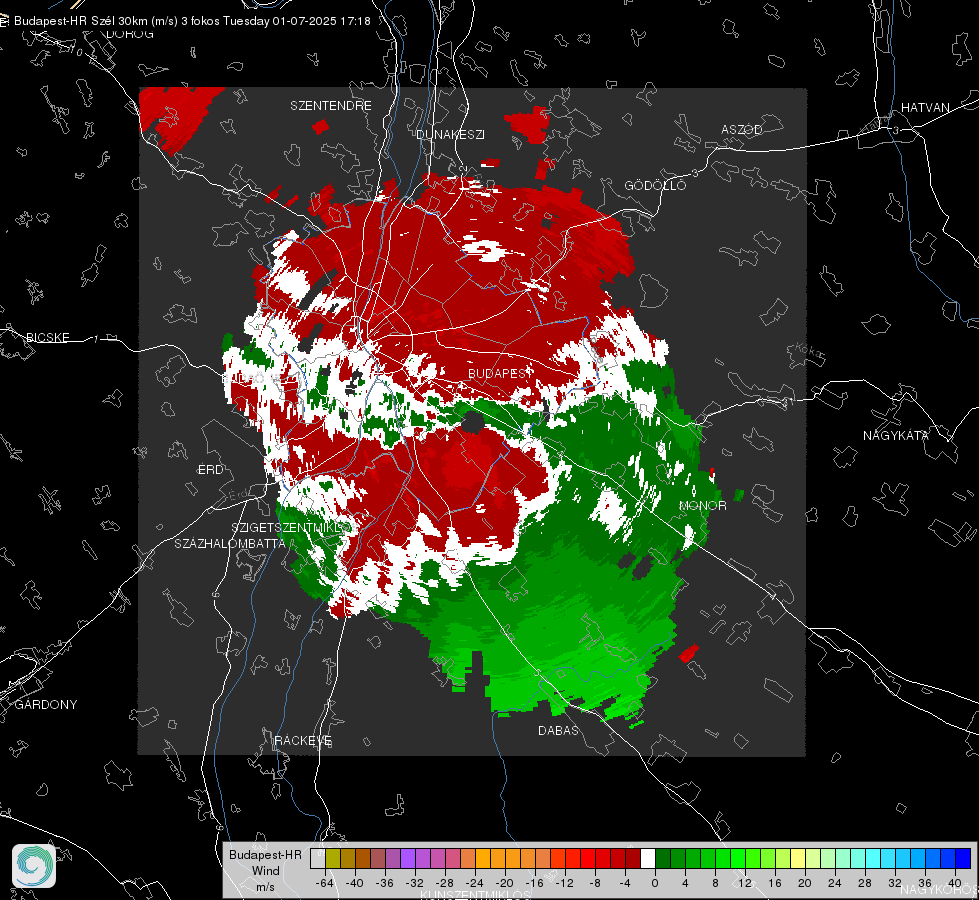Click the DOROG town label
Screen dimensions: 979x900
click(130, 34)
